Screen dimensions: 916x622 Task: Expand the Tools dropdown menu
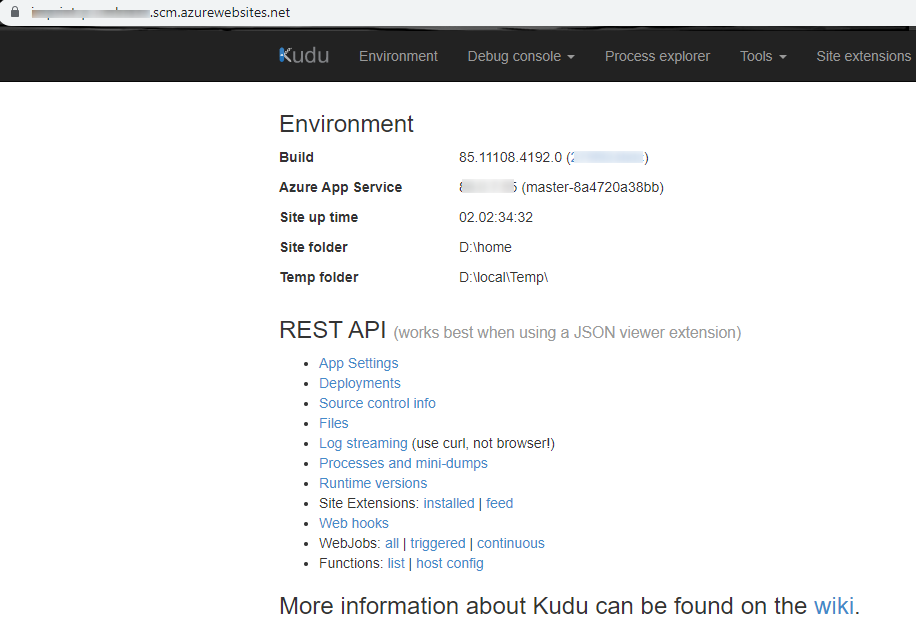pos(763,56)
